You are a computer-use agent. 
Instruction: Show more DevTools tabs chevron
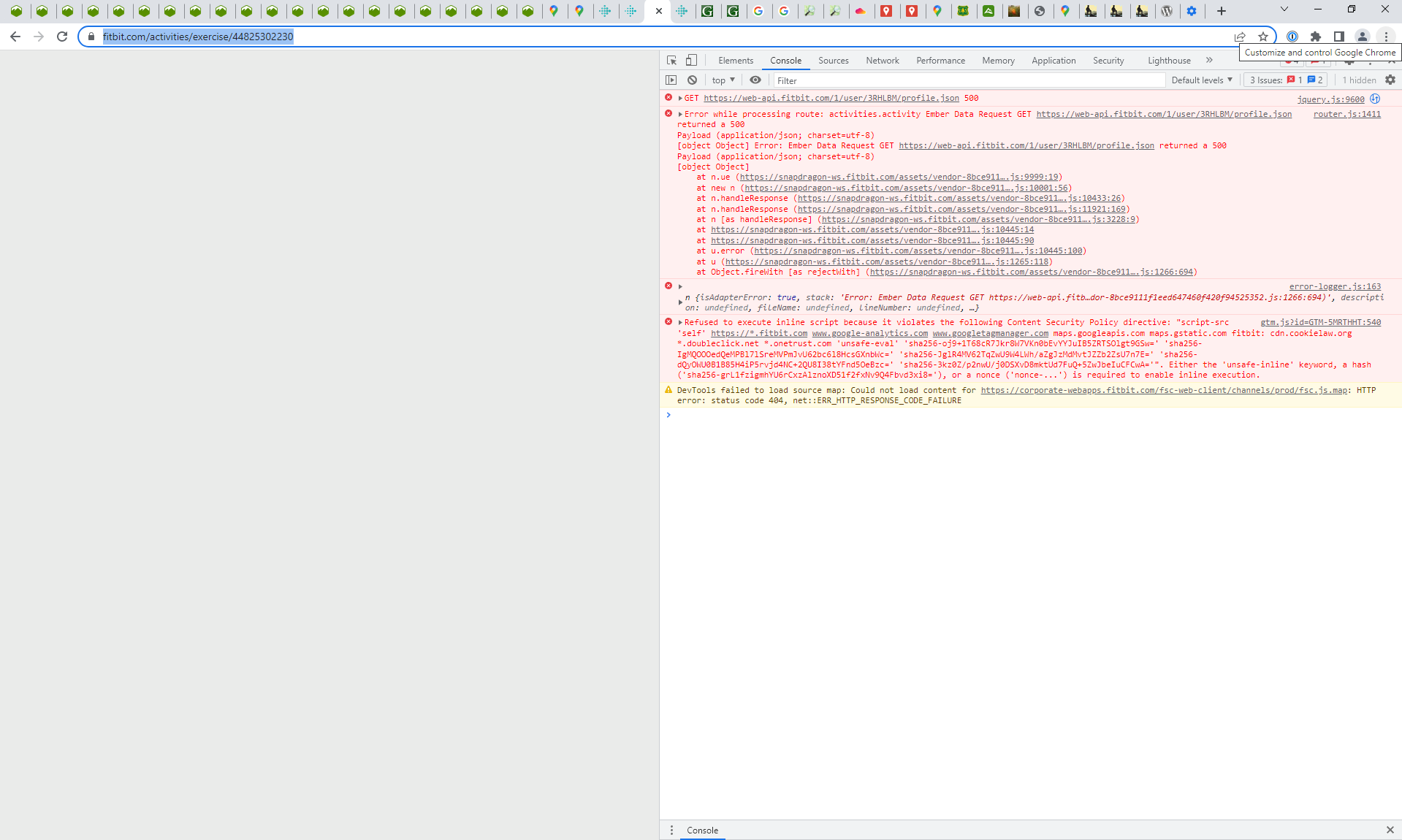tap(1209, 61)
